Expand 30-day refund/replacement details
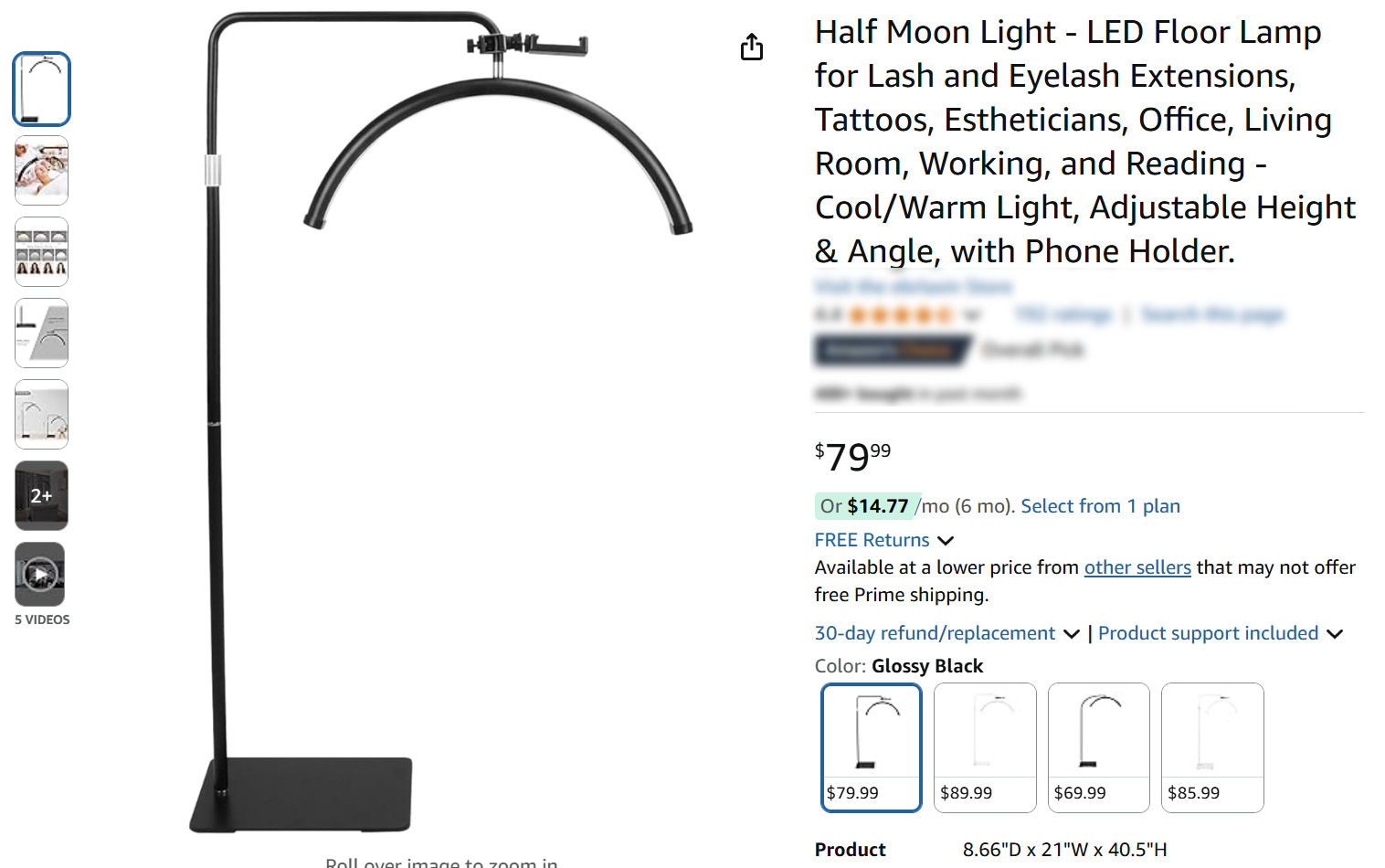Viewport: 1385px width, 868px height. pos(946,633)
